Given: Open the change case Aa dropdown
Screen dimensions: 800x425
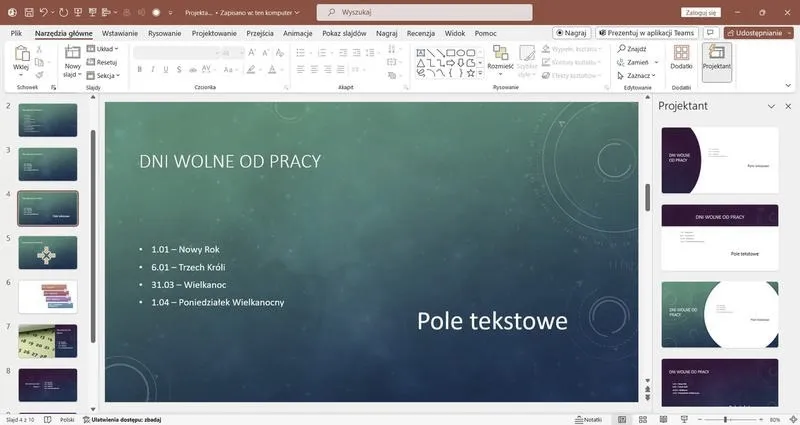Looking at the screenshot, I should pyautogui.click(x=230, y=69).
